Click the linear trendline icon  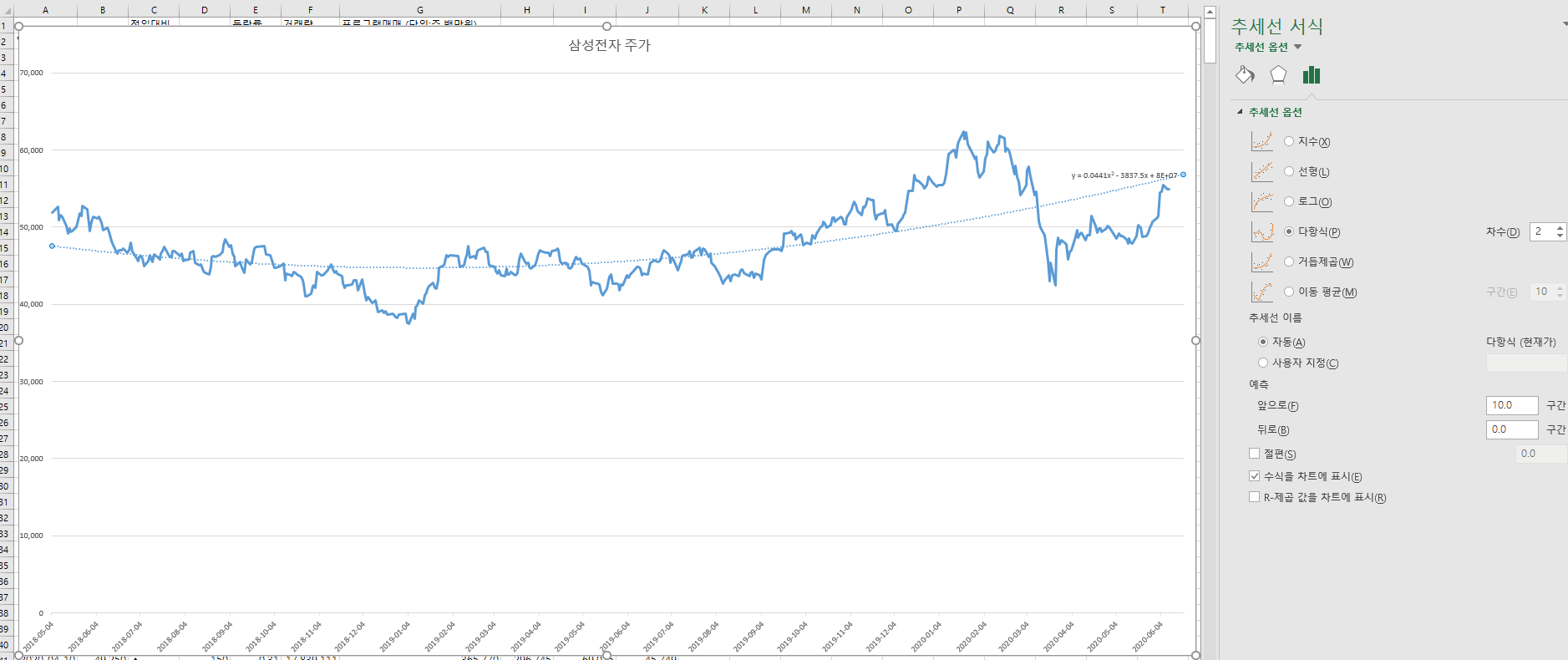(x=1261, y=171)
